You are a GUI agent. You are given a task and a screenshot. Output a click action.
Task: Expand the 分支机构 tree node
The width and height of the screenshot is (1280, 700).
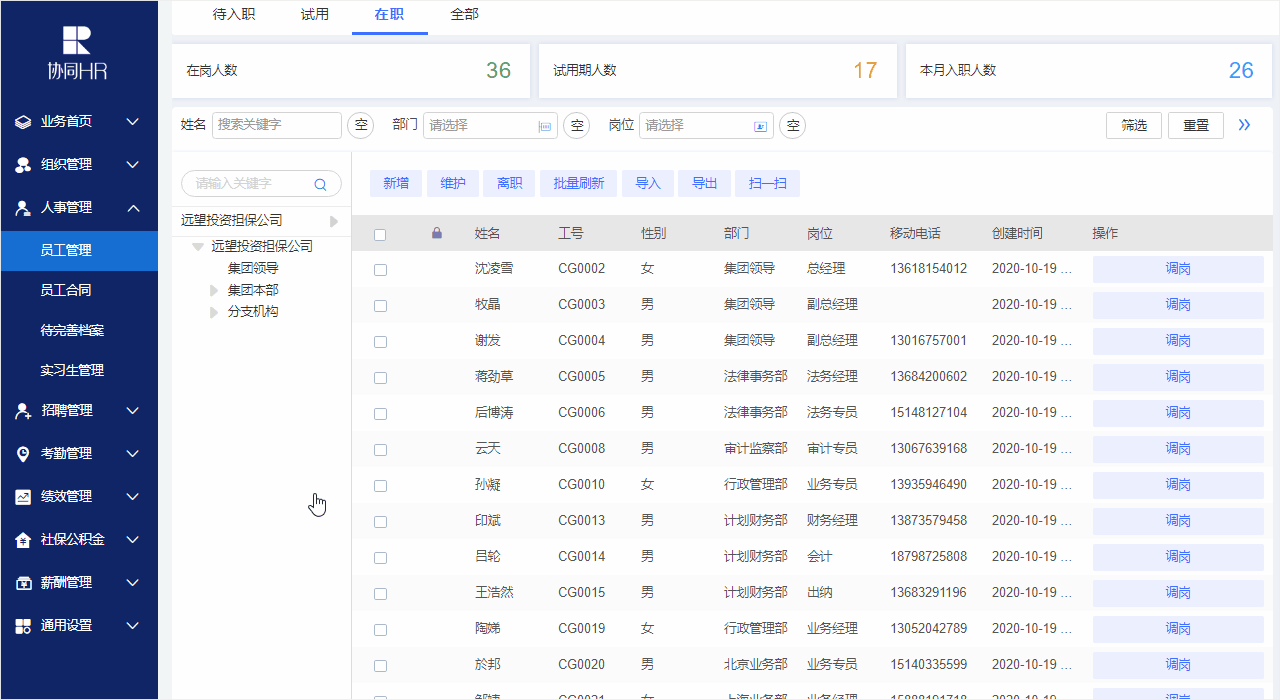point(213,312)
